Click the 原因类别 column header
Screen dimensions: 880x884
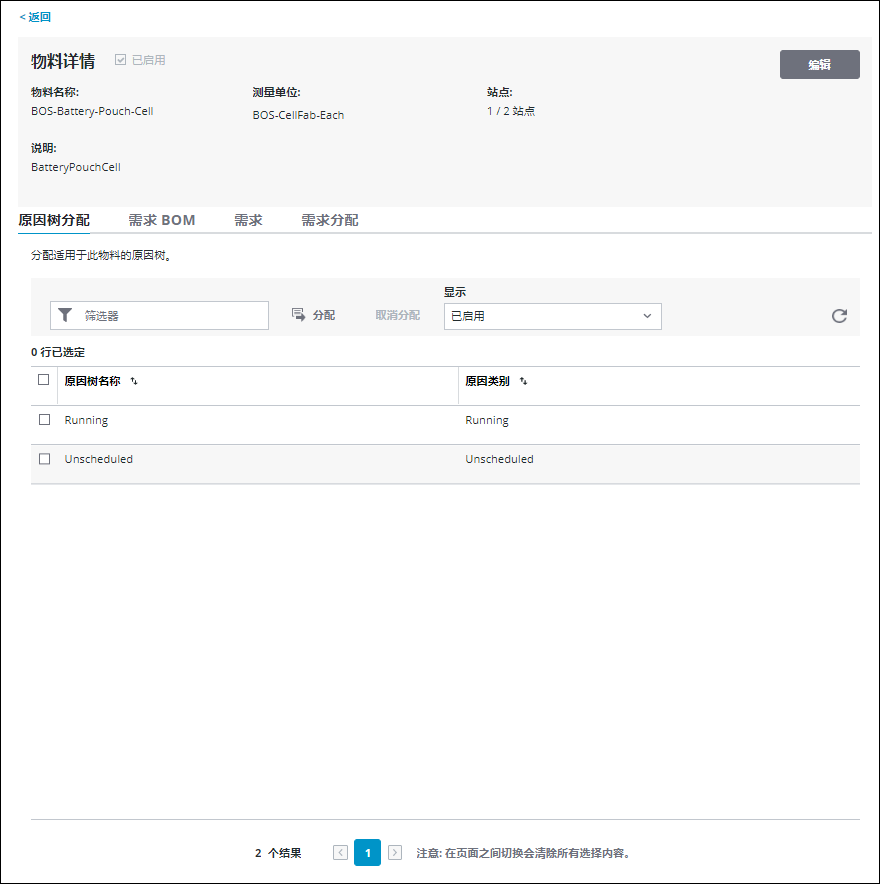[488, 381]
